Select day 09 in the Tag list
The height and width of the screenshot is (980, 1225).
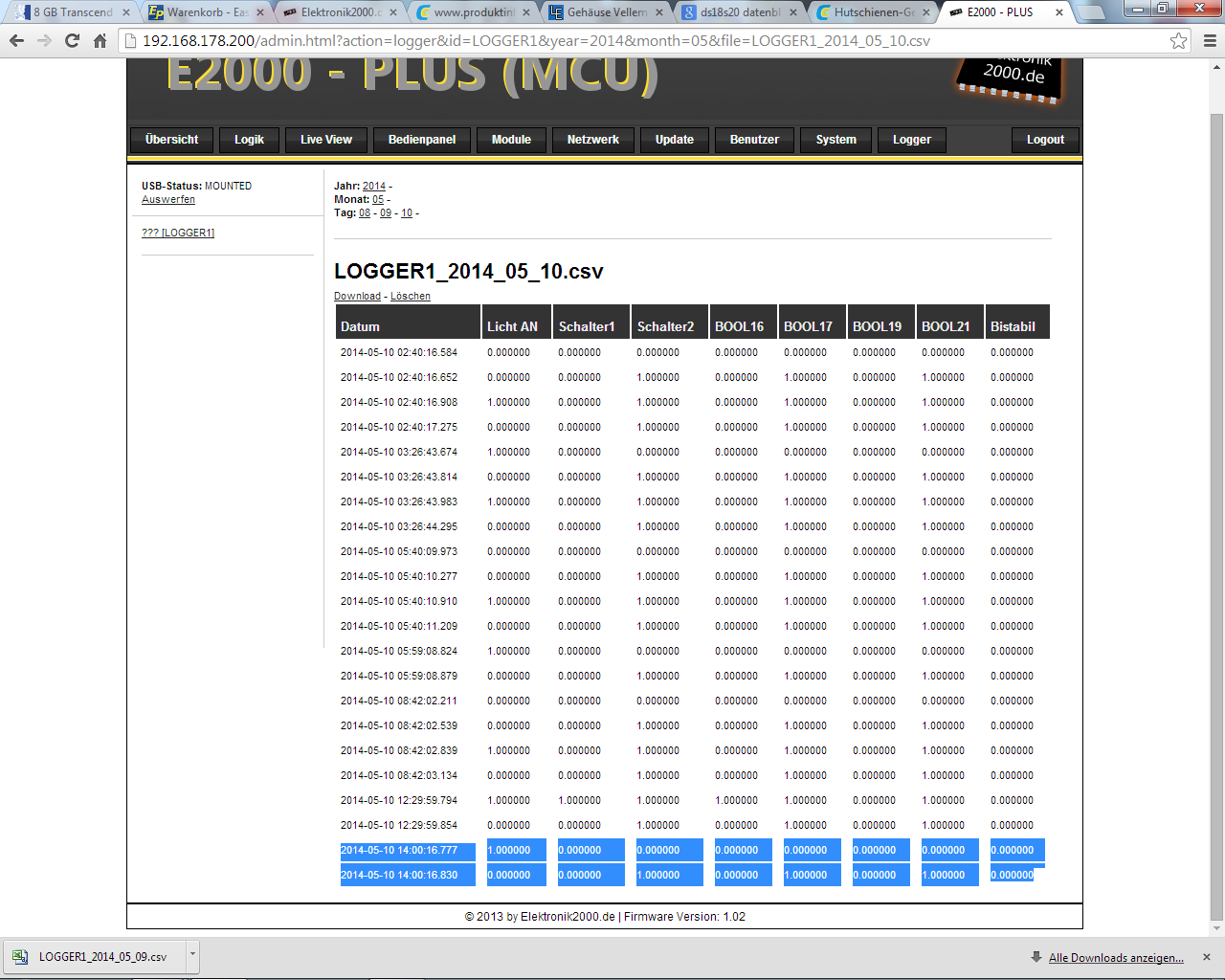386,213
